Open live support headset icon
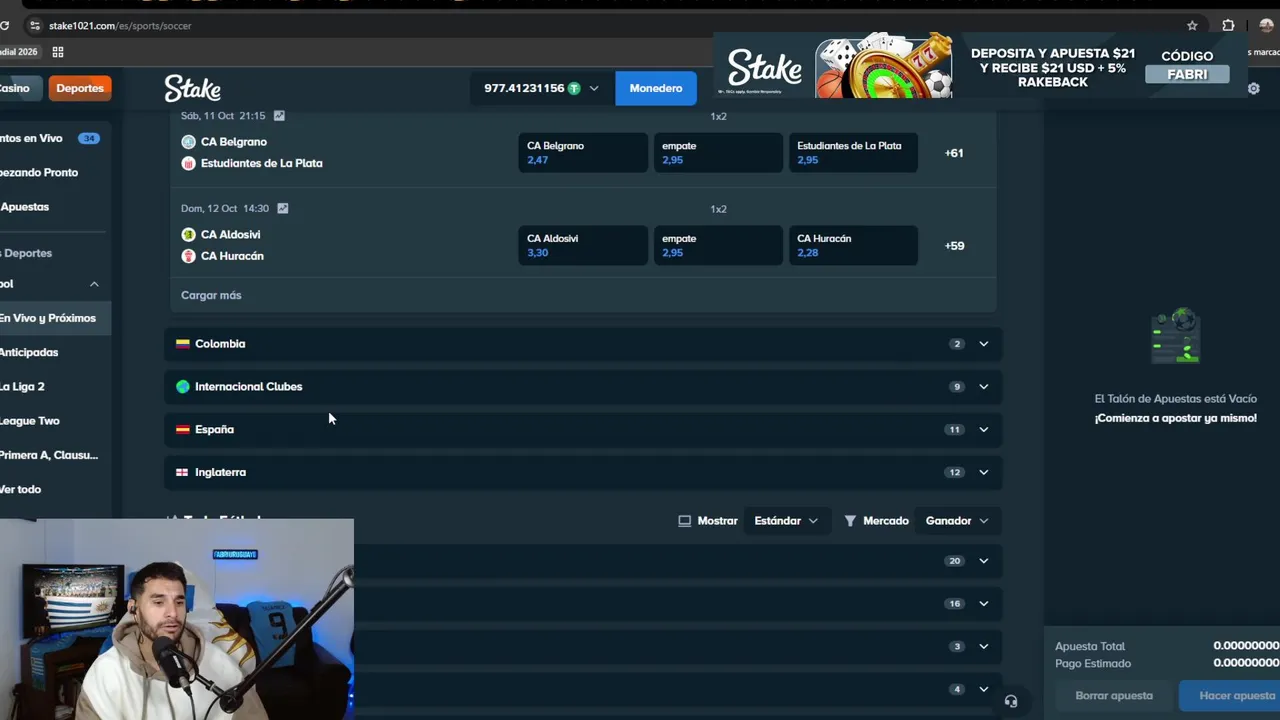 tap(1011, 701)
